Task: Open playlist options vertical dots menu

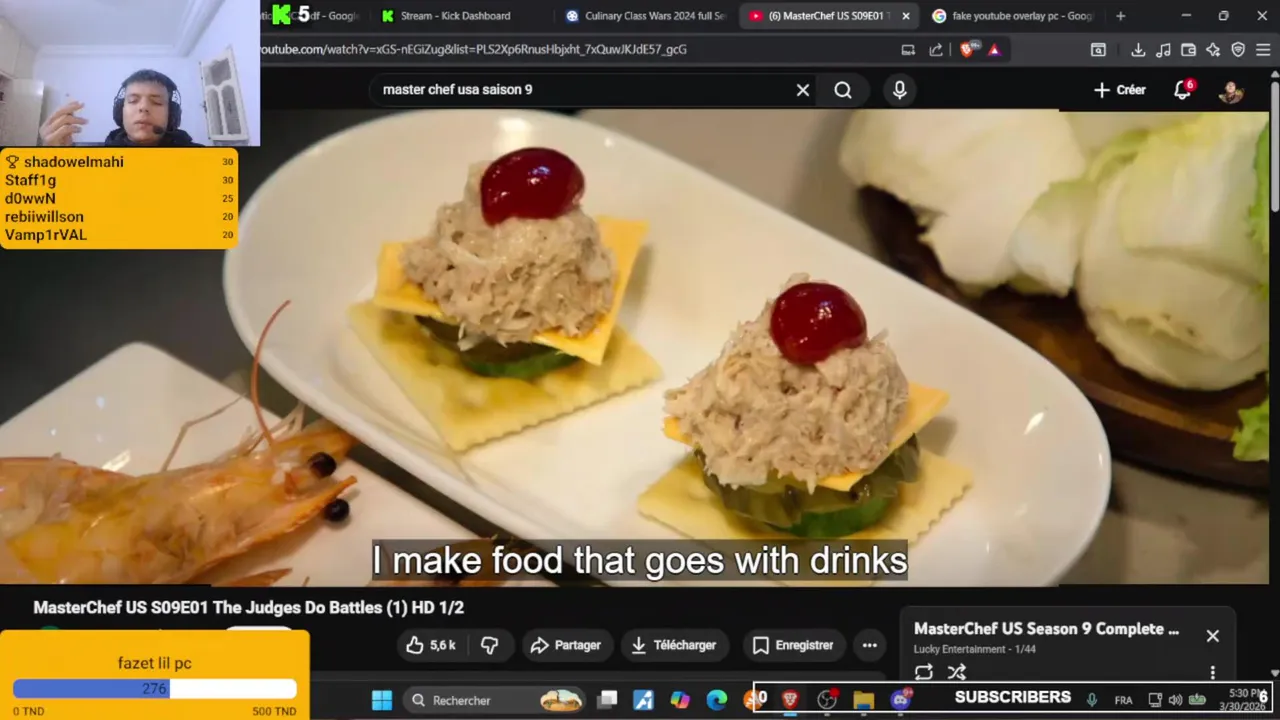Action: tap(1212, 673)
